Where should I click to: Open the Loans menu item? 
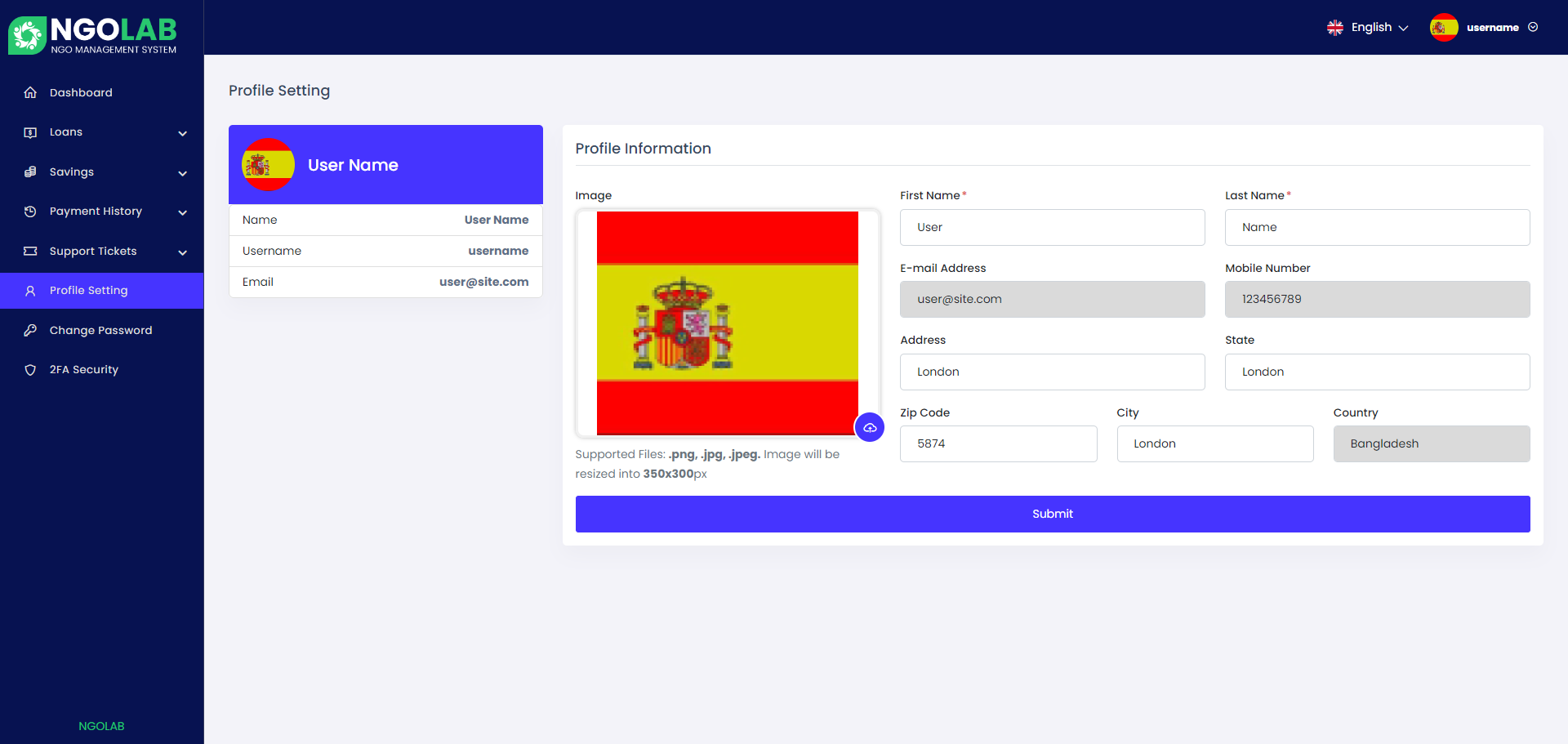click(102, 132)
